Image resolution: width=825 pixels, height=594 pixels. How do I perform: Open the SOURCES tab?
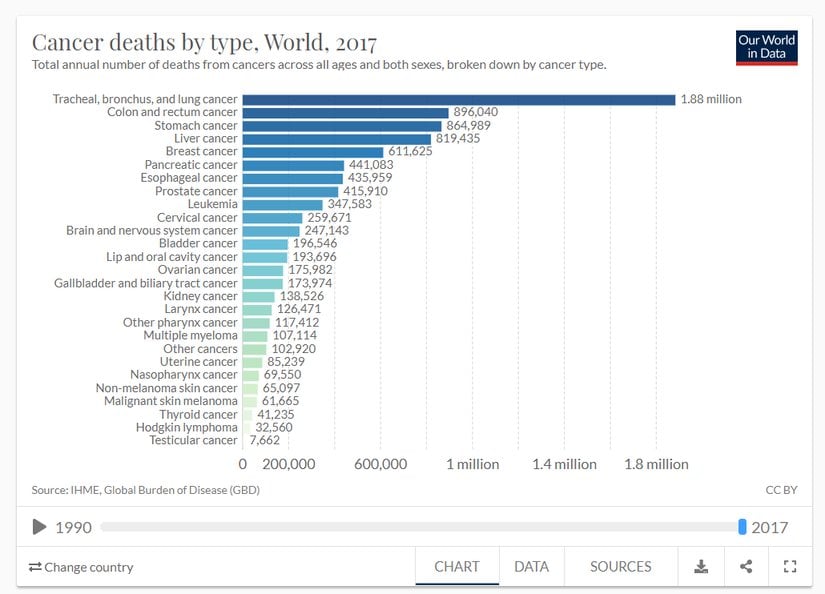click(620, 566)
